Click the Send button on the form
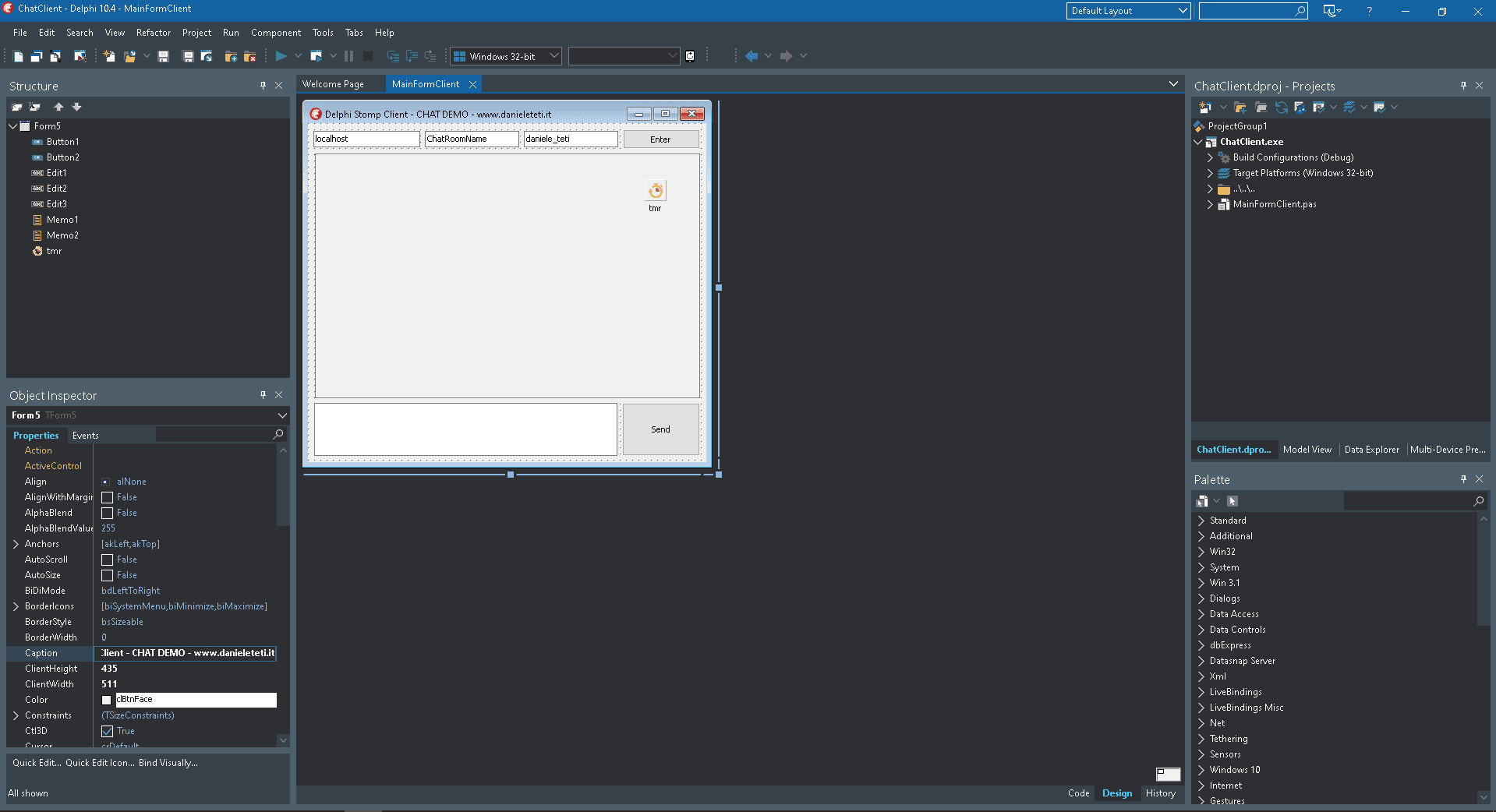This screenshot has width=1496, height=812. click(660, 429)
